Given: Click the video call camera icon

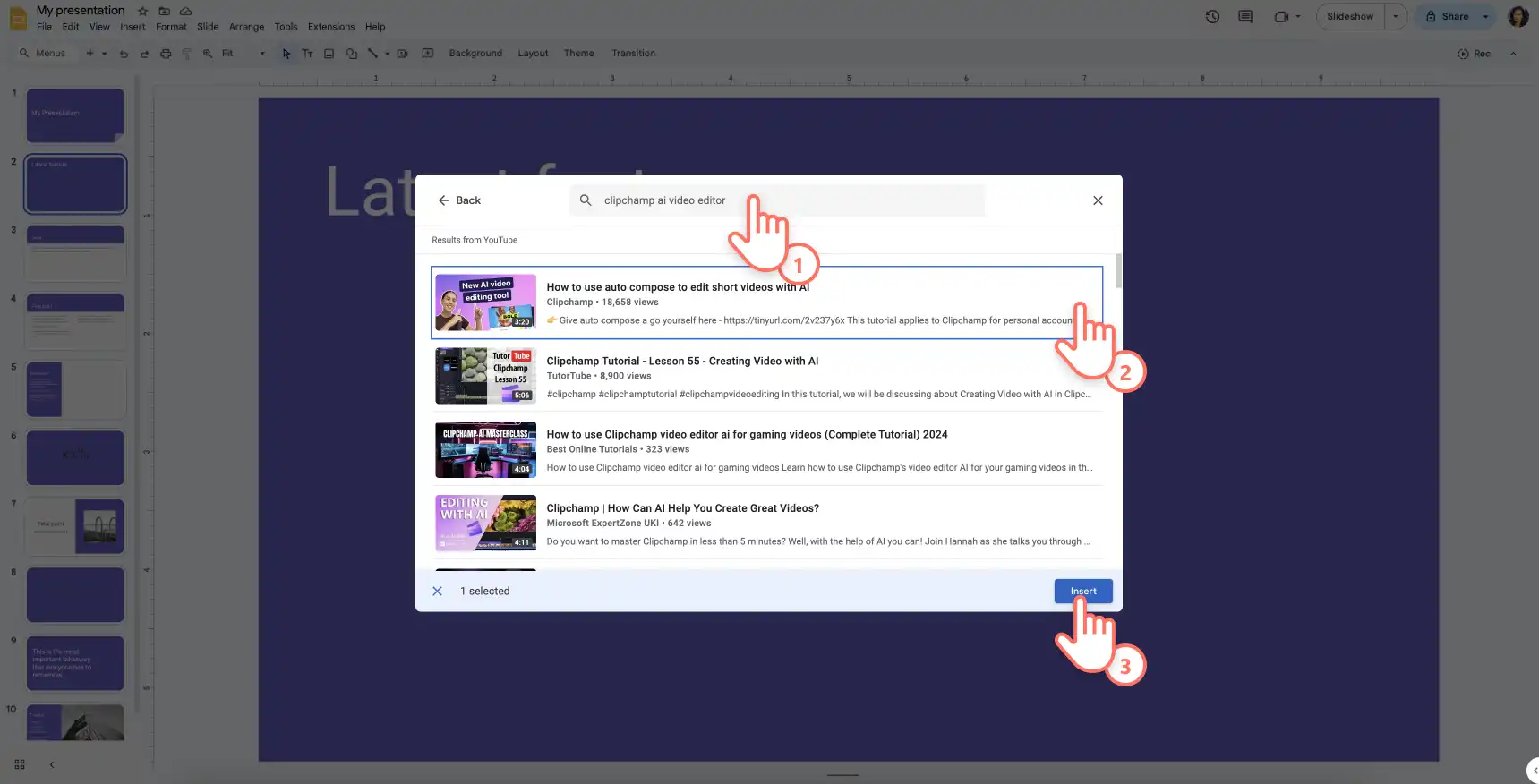Looking at the screenshot, I should point(1281,16).
